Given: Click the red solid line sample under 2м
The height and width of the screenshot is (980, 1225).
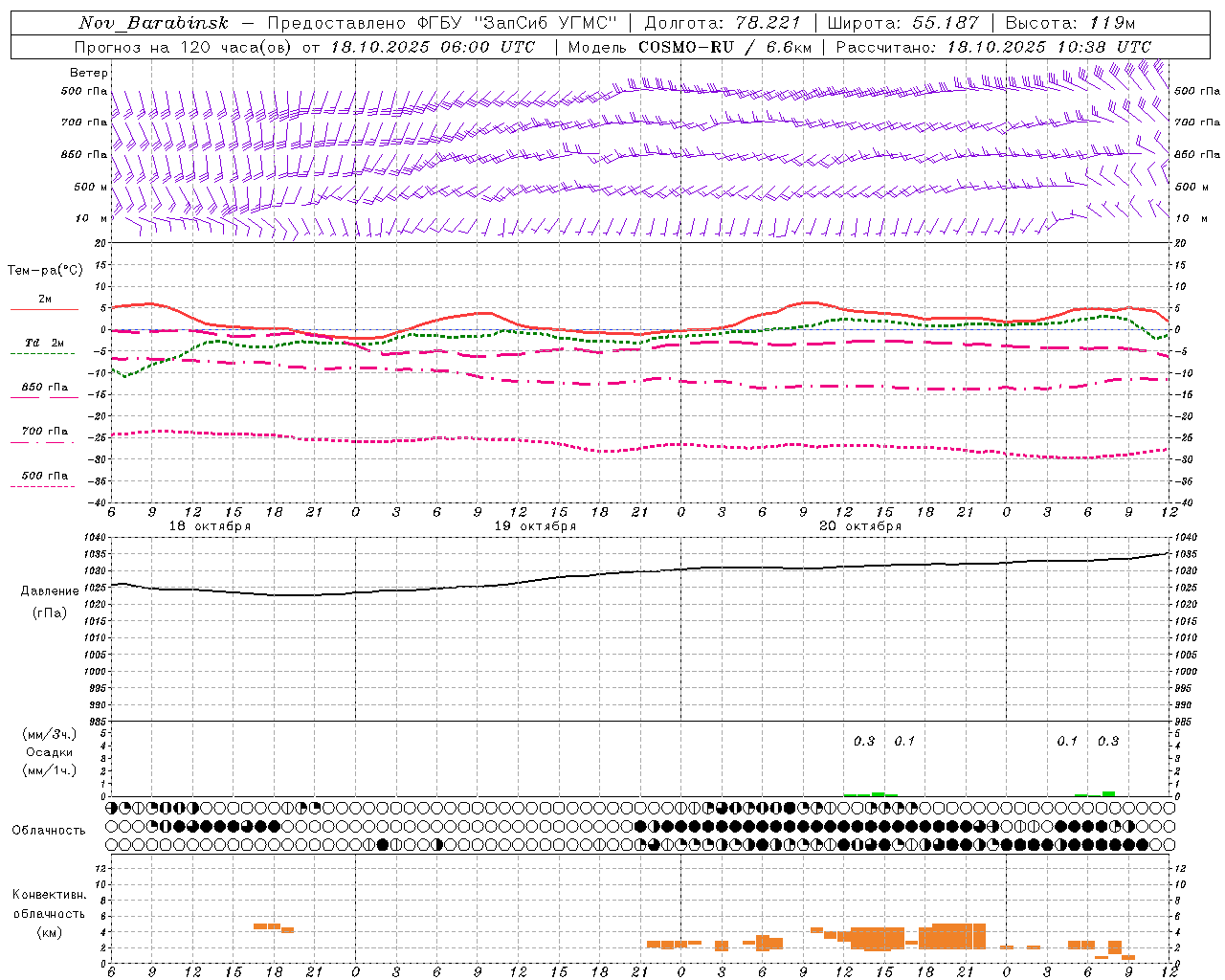Looking at the screenshot, I should pos(44,310).
